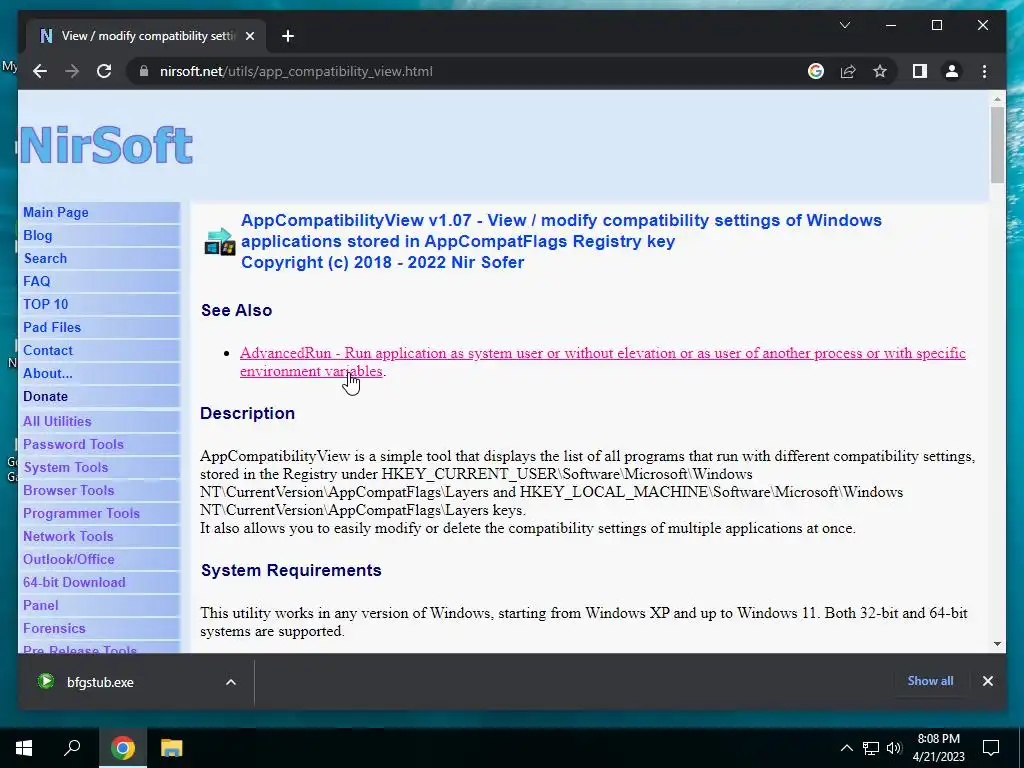
Task: Open the Chrome side panel
Action: [x=920, y=71]
